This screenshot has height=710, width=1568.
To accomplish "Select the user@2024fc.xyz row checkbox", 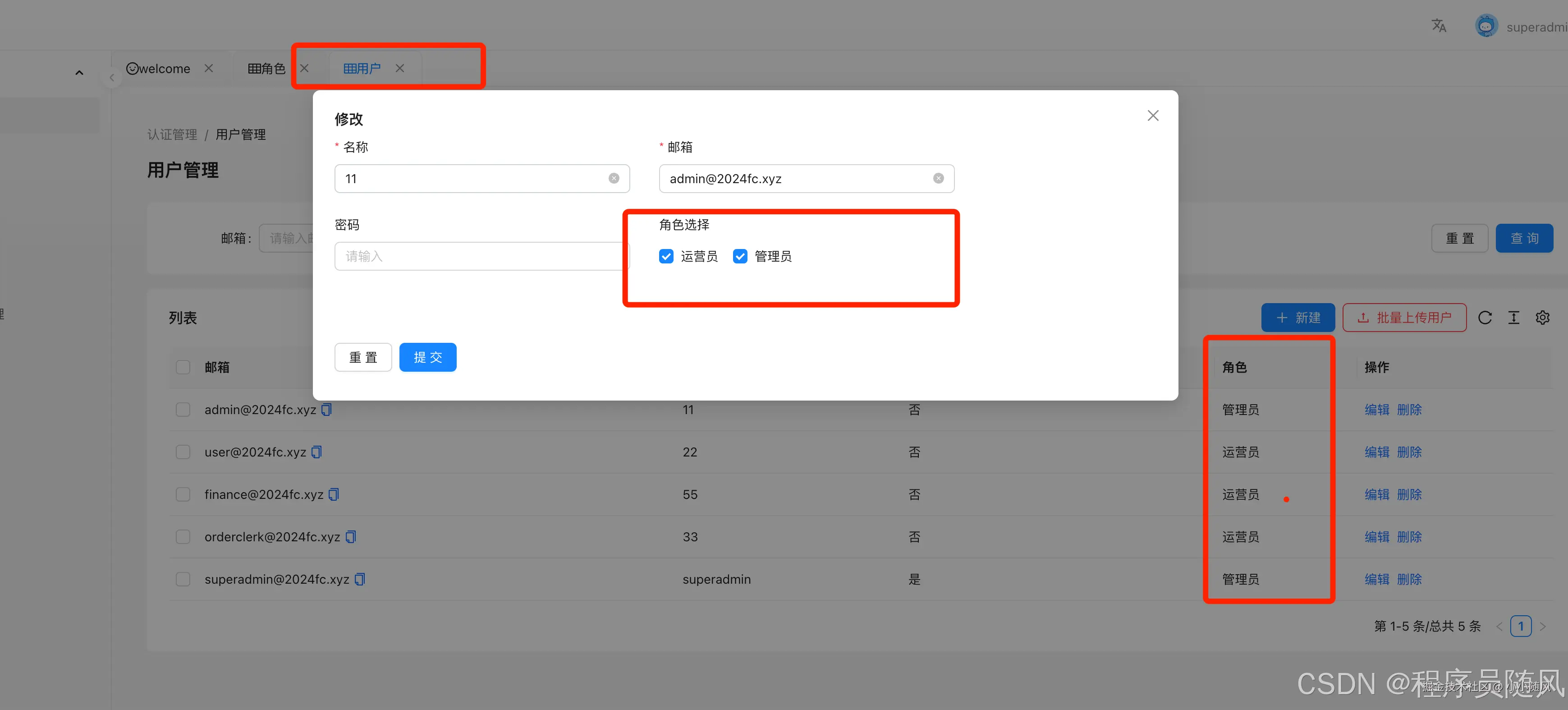I will pos(183,452).
